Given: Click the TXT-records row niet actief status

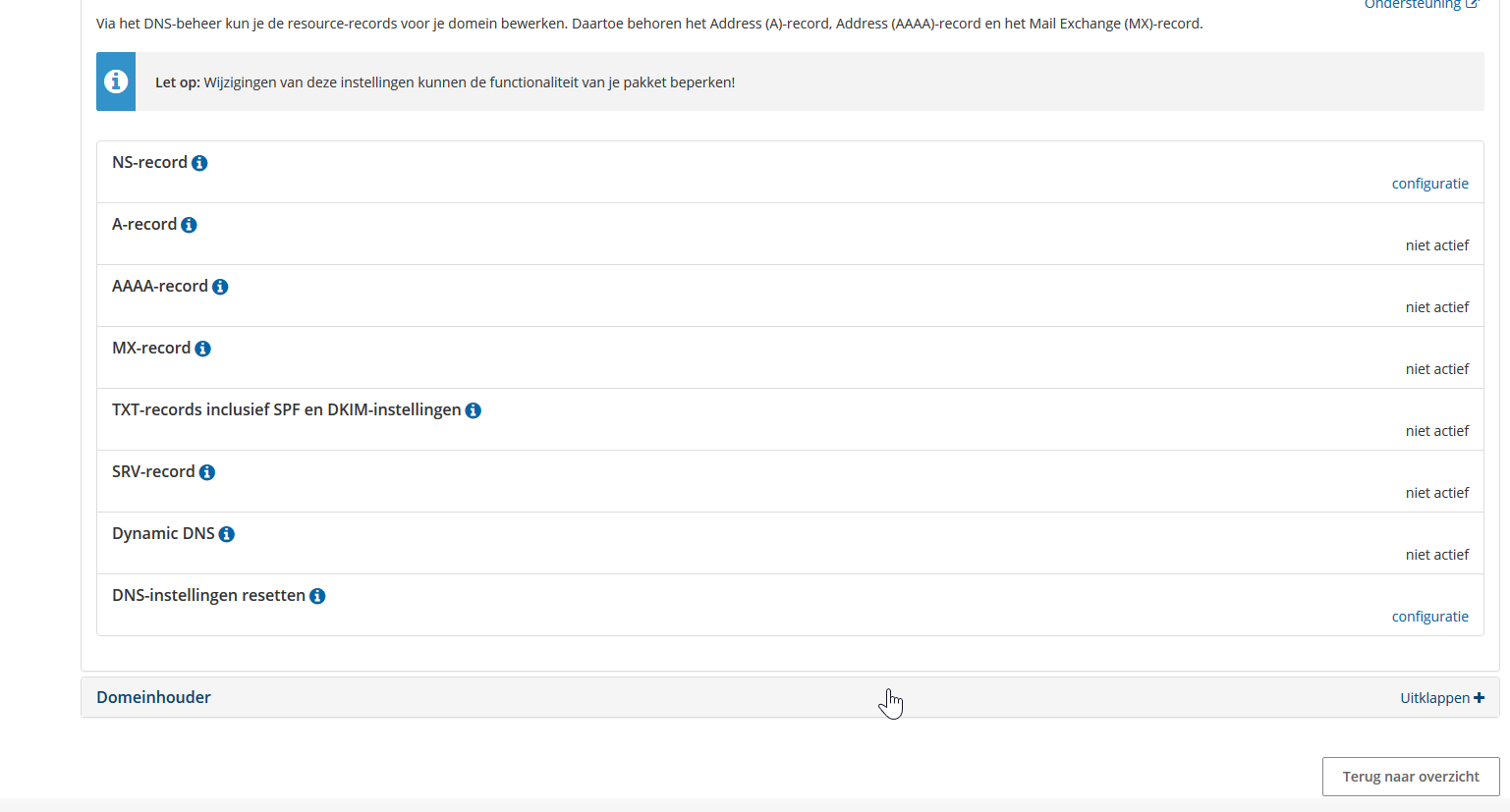Looking at the screenshot, I should click(x=1436, y=431).
